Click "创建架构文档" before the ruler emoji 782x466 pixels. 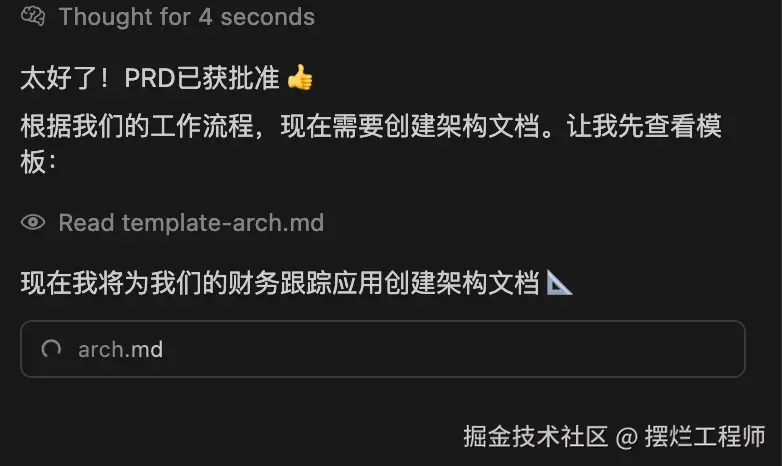pyautogui.click(x=462, y=282)
